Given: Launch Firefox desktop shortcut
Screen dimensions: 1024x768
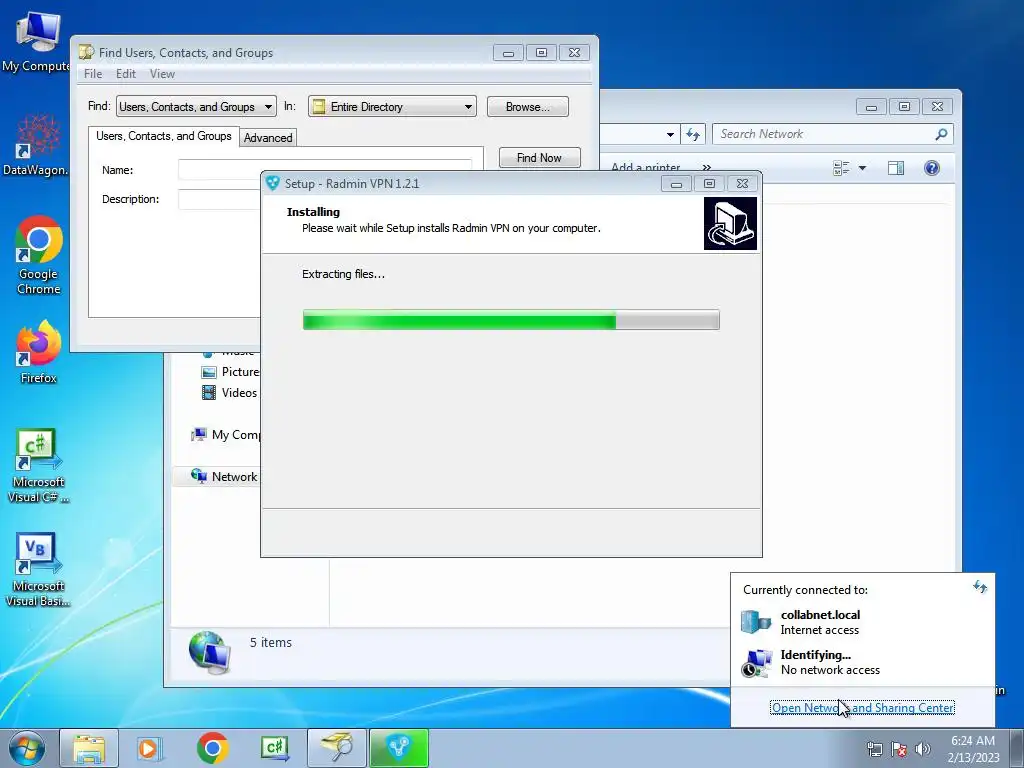Looking at the screenshot, I should point(39,351).
